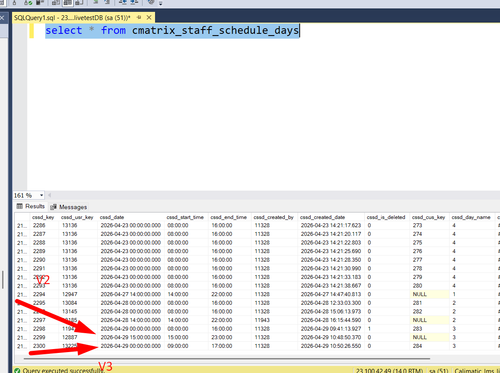Click login 'sa (51)' in status bar
Screen dimensions: 500x373
[x=439, y=371]
